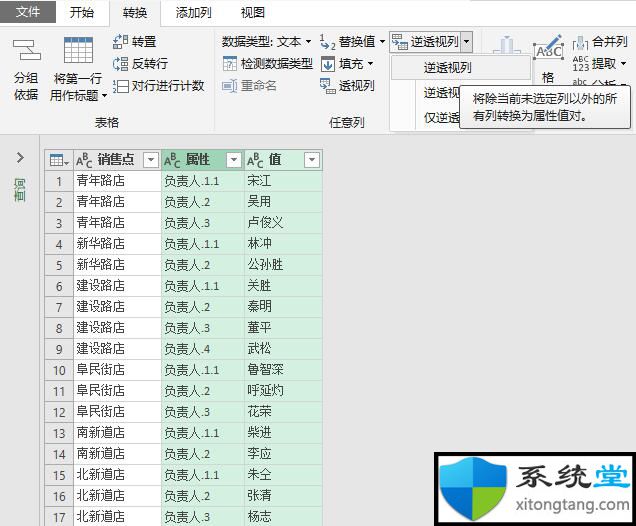The height and width of the screenshot is (526, 636).
Task: Open the 销售点 column filter dropdown
Action: coord(151,160)
